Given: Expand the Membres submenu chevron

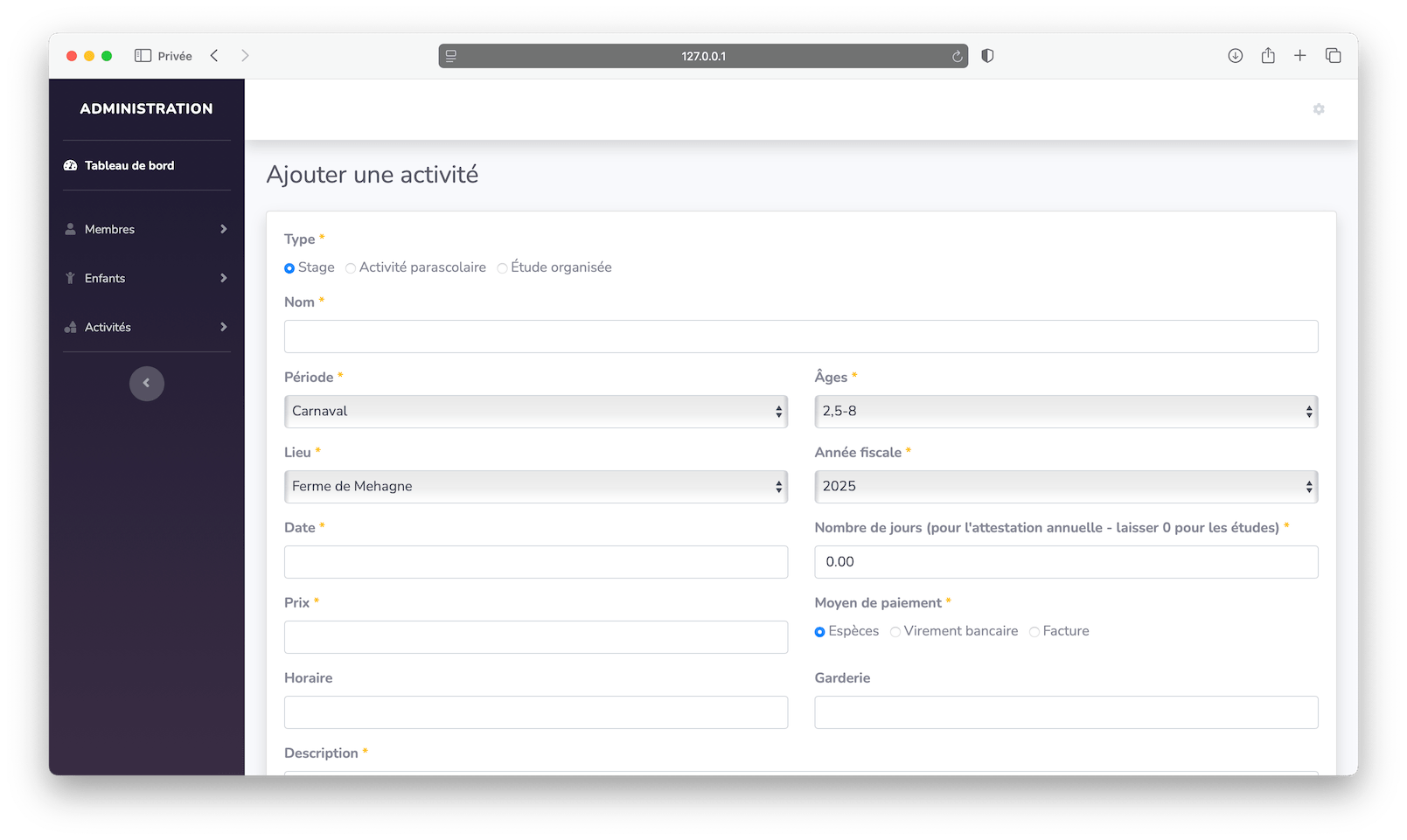Looking at the screenshot, I should click(x=224, y=229).
